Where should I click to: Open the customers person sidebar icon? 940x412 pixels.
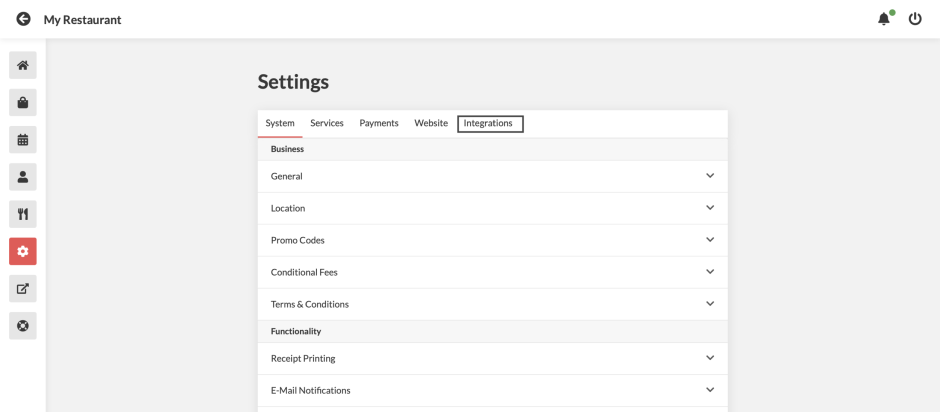pyautogui.click(x=23, y=177)
